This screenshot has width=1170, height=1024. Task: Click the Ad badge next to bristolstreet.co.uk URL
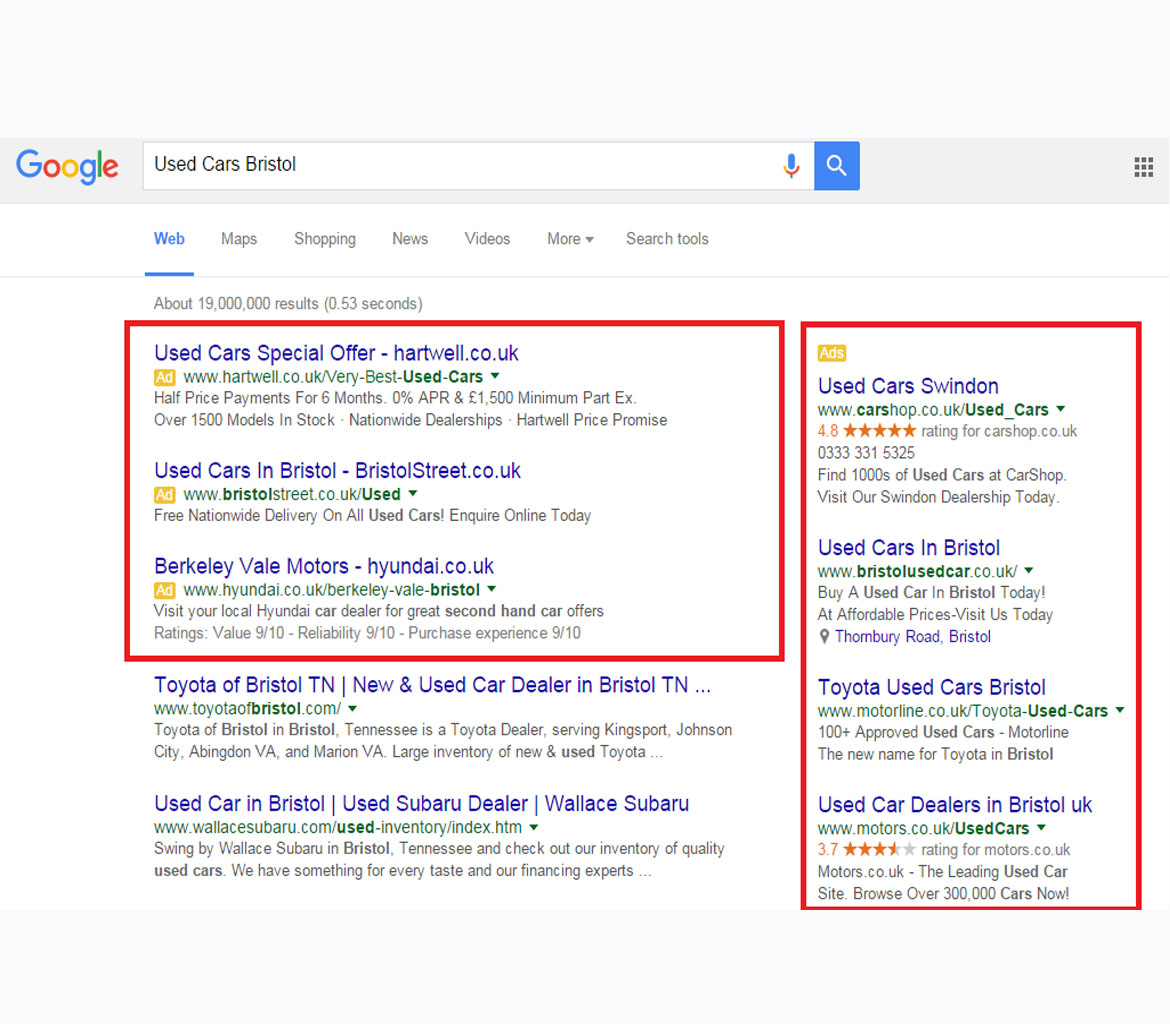pyautogui.click(x=164, y=494)
